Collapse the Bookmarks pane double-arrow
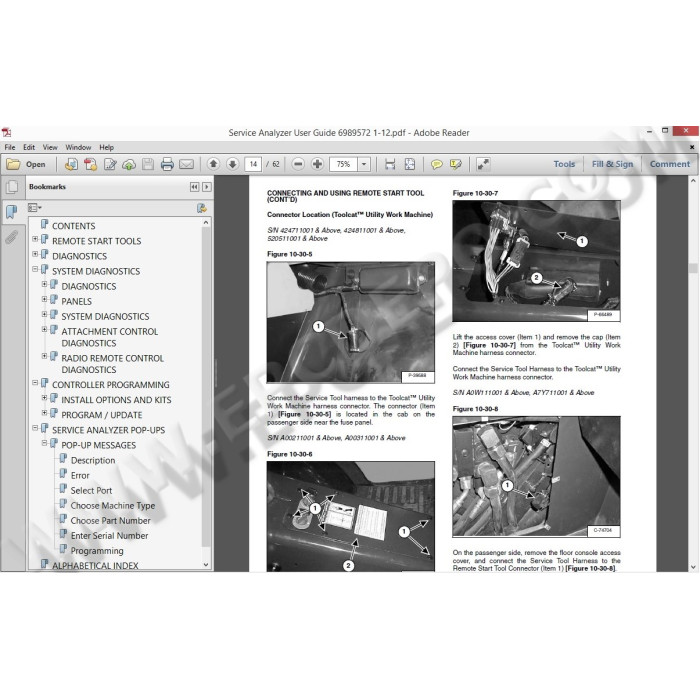 [195, 187]
